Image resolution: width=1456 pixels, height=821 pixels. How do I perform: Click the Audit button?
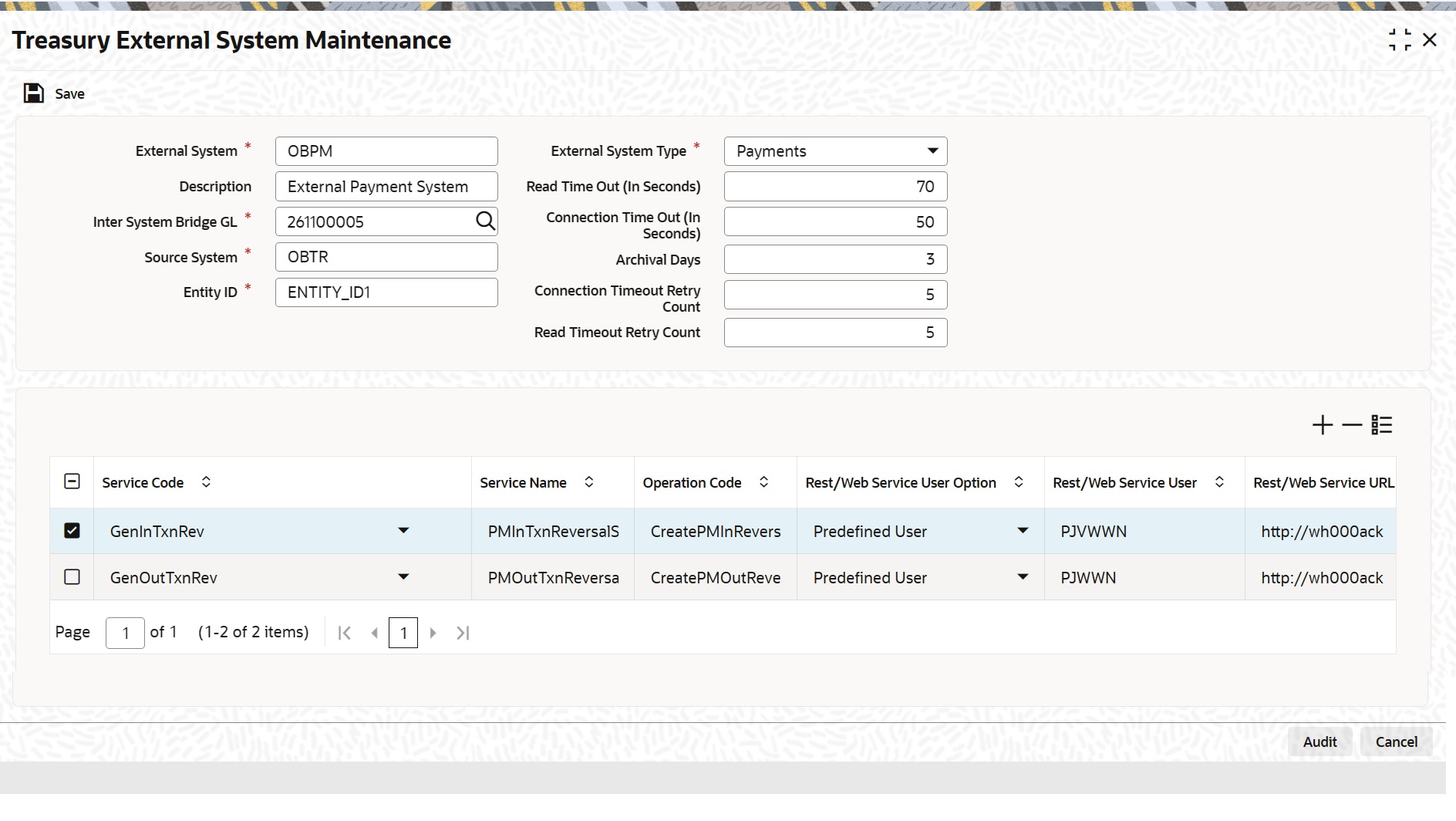[x=1319, y=742]
